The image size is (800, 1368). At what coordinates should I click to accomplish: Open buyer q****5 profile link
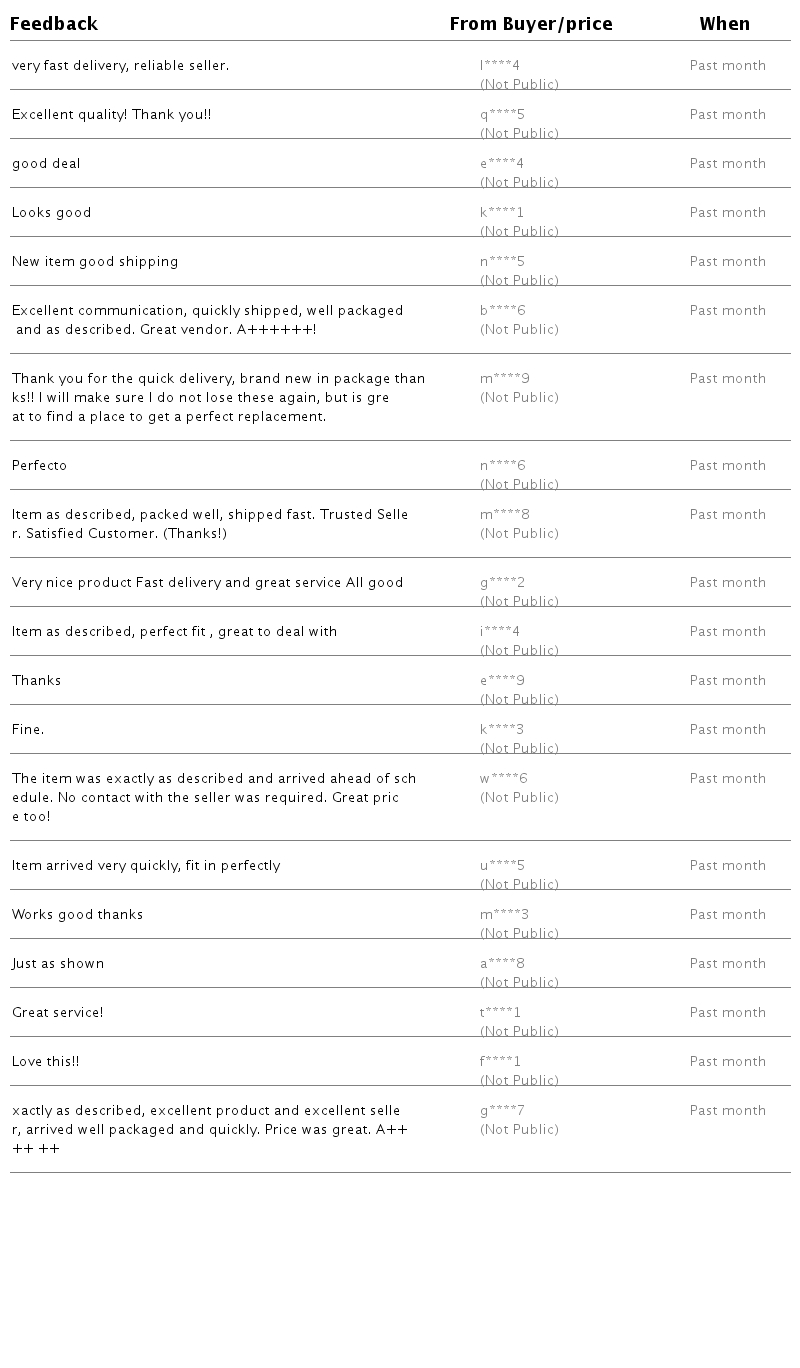[x=502, y=115]
